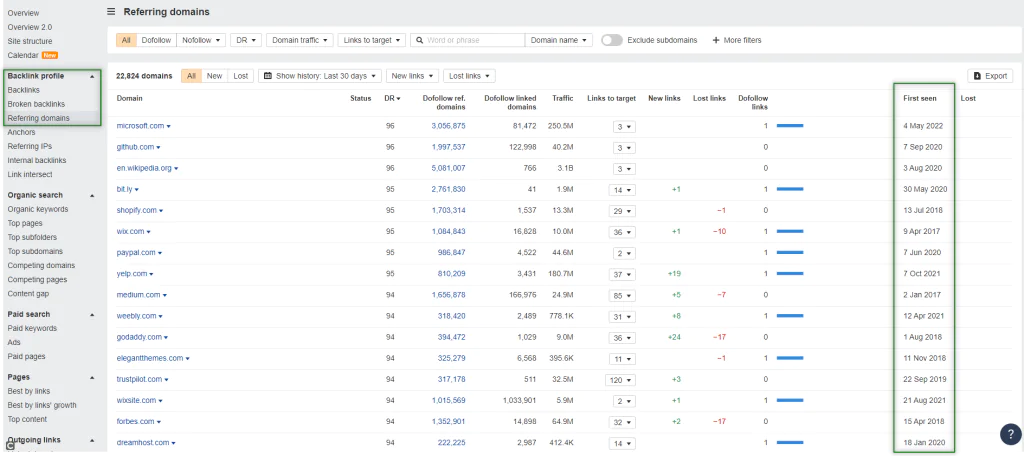Open Show history: Last 30 days dropdown
1024x456 pixels.
(320, 76)
